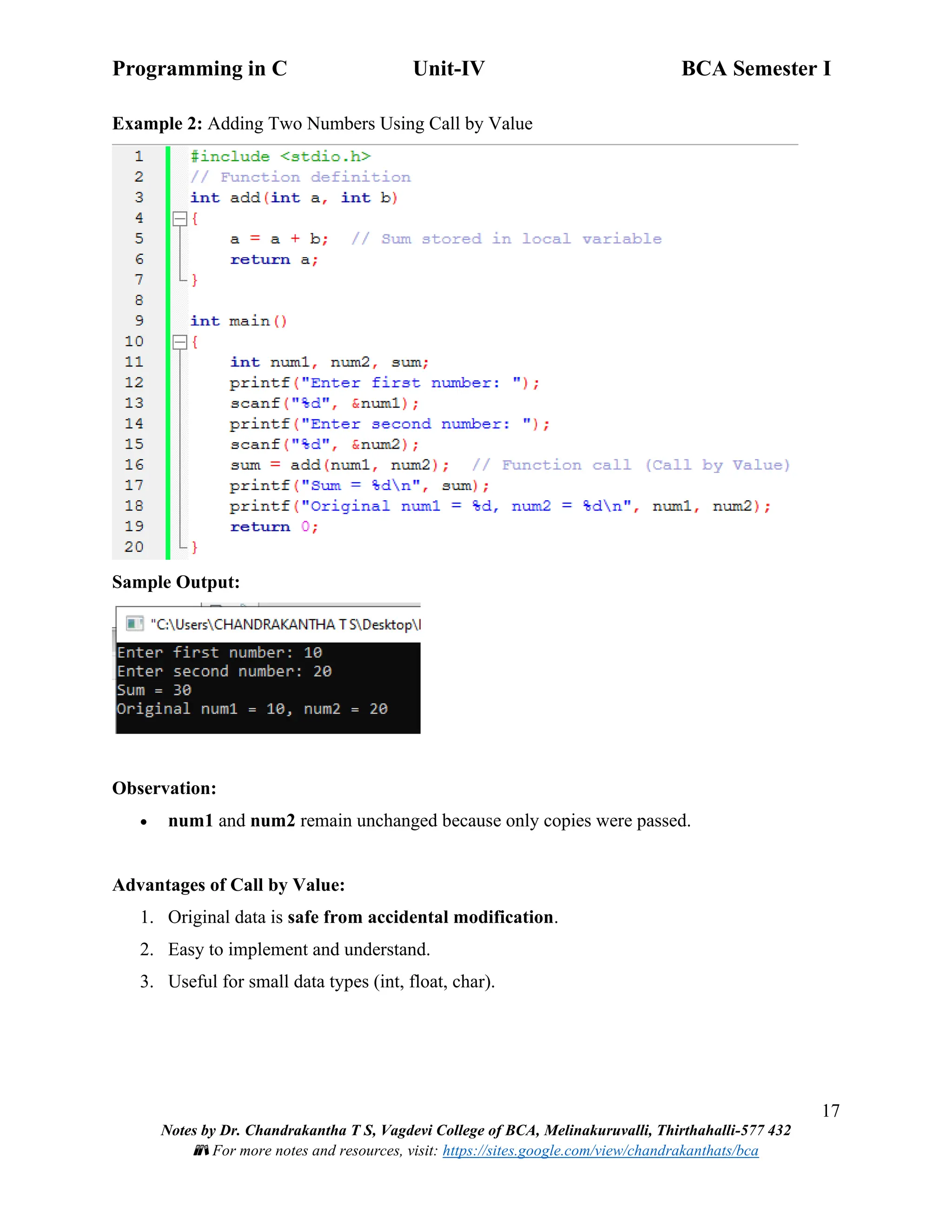Click the books icon in footer
The width and height of the screenshot is (952, 1232).
pos(201,1150)
